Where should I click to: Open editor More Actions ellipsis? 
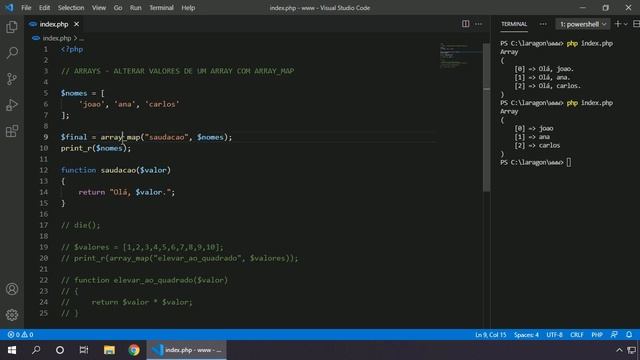tap(478, 24)
